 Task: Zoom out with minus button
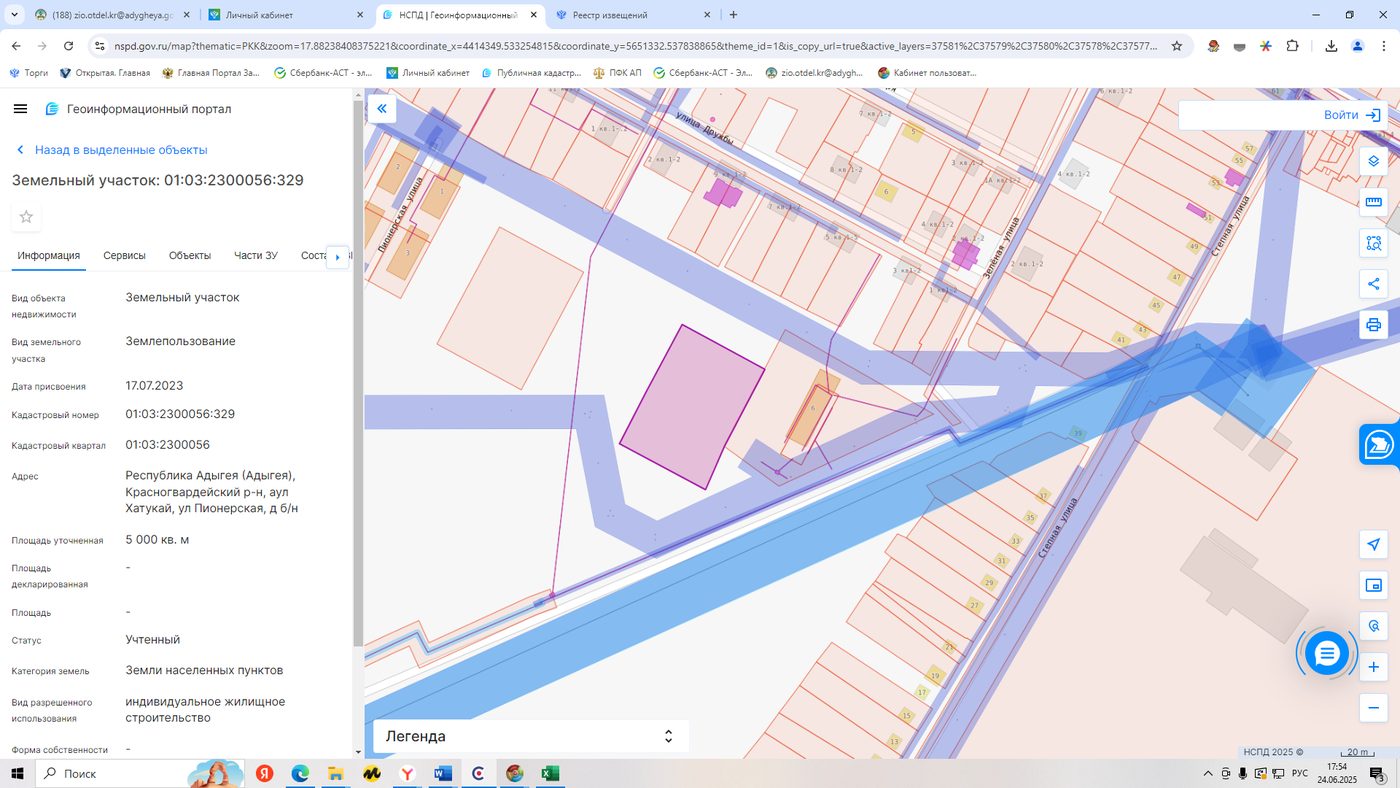pos(1374,708)
